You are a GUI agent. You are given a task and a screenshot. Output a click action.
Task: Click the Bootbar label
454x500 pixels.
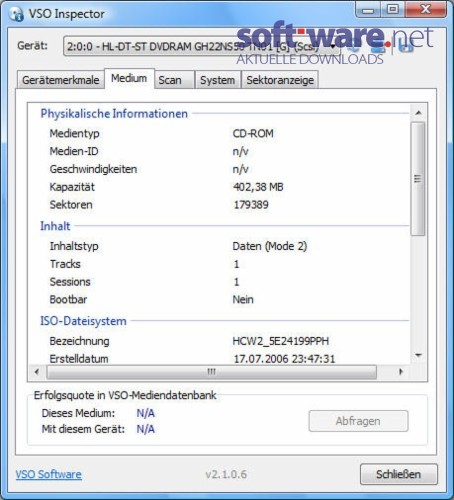pyautogui.click(x=68, y=299)
